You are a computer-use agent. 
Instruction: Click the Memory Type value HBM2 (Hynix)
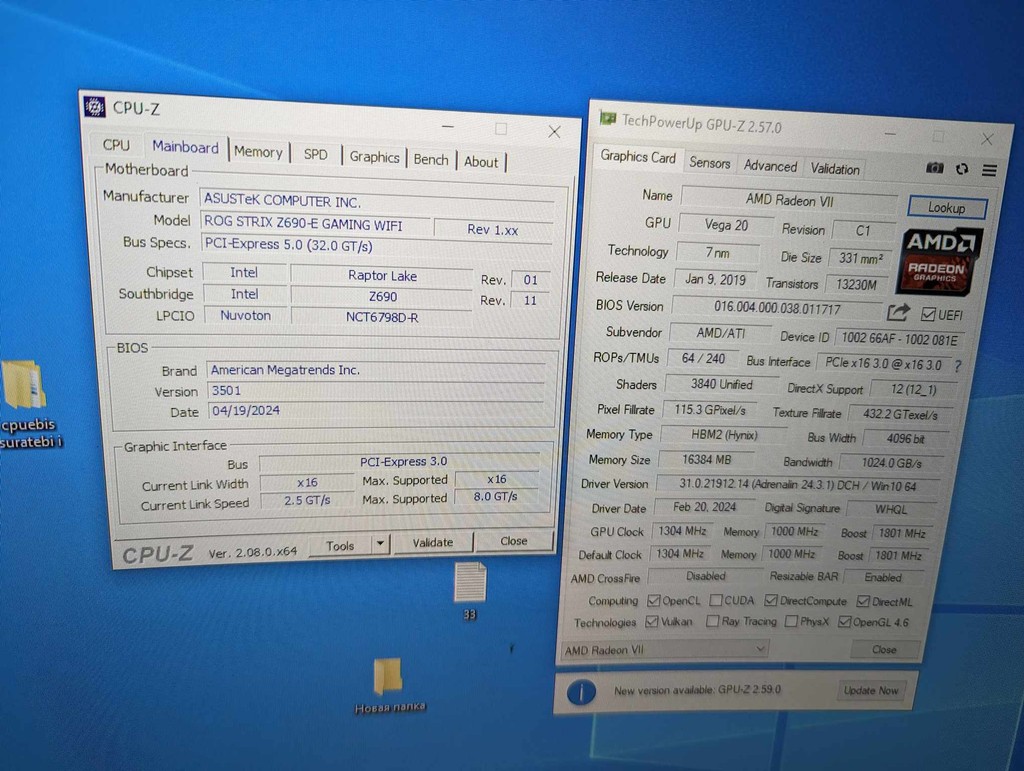pos(724,435)
